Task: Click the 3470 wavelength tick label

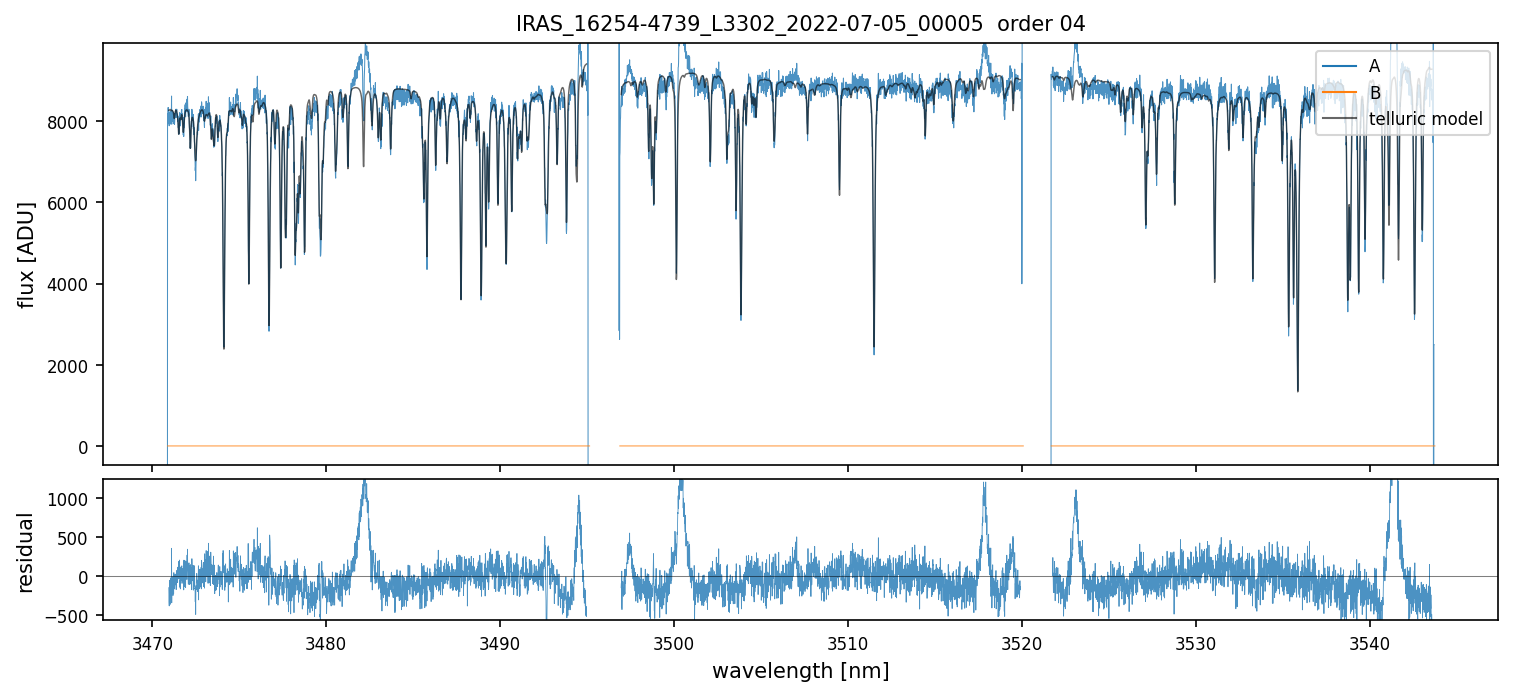Action: (152, 641)
